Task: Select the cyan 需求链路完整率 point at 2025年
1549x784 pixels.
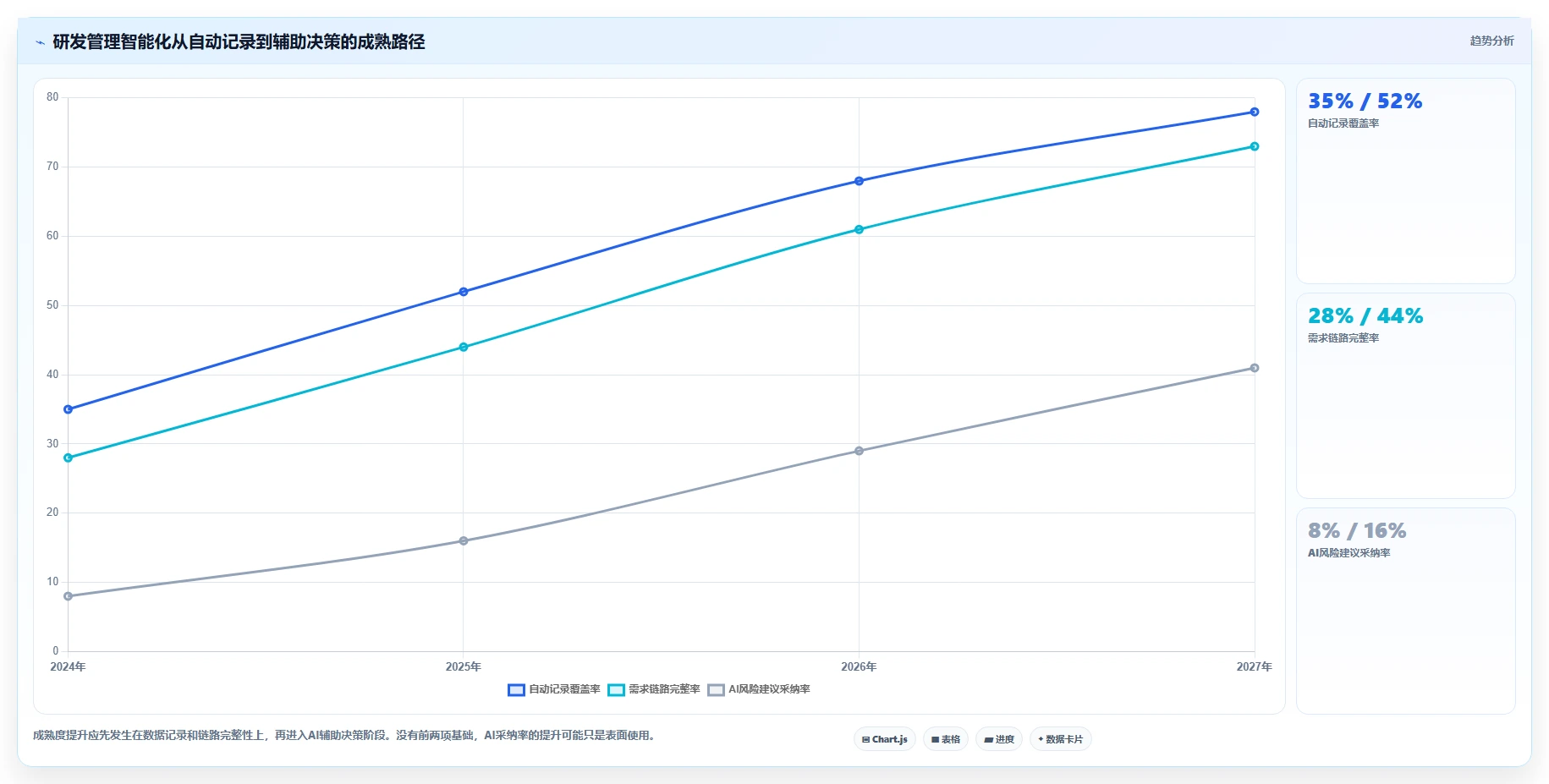Action: (x=464, y=347)
